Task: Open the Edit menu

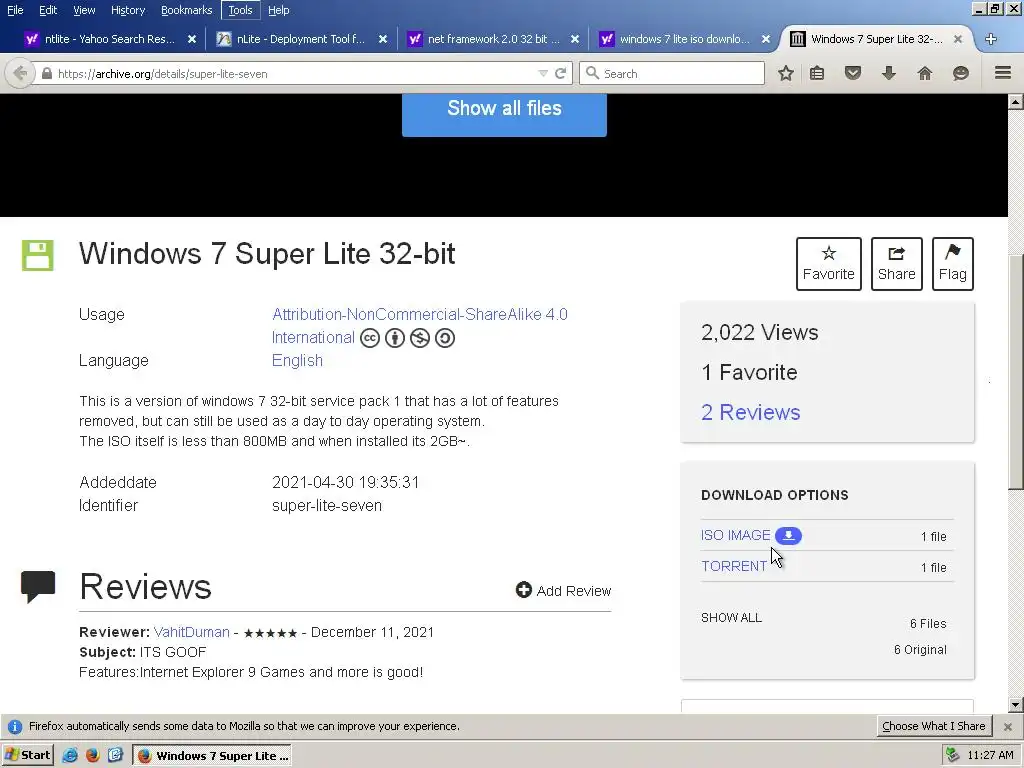Action: pyautogui.click(x=48, y=10)
